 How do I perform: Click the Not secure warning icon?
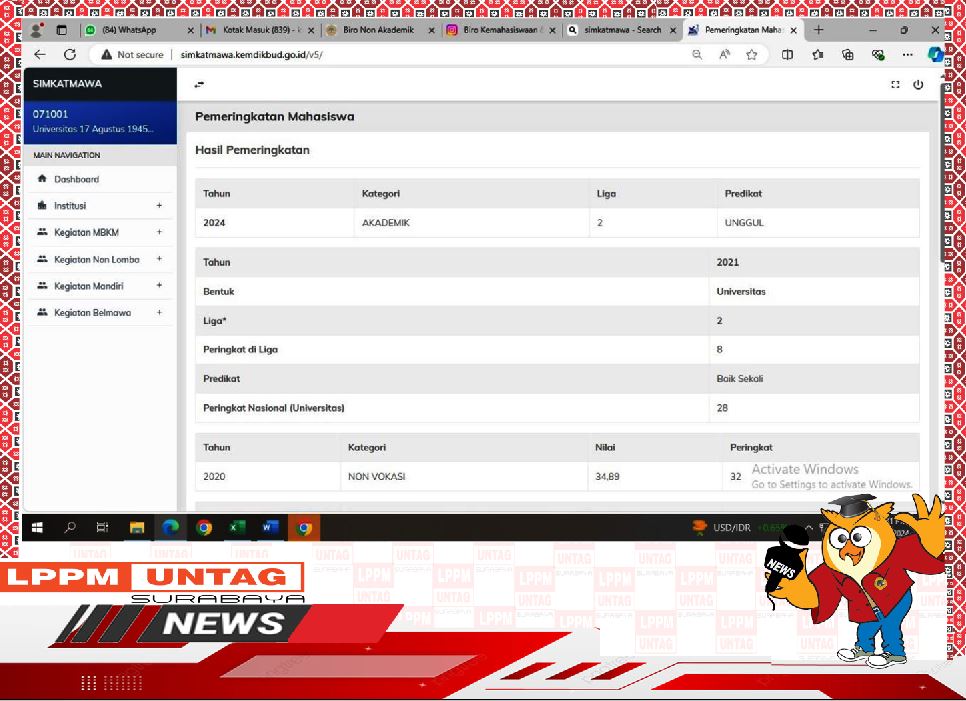[107, 55]
